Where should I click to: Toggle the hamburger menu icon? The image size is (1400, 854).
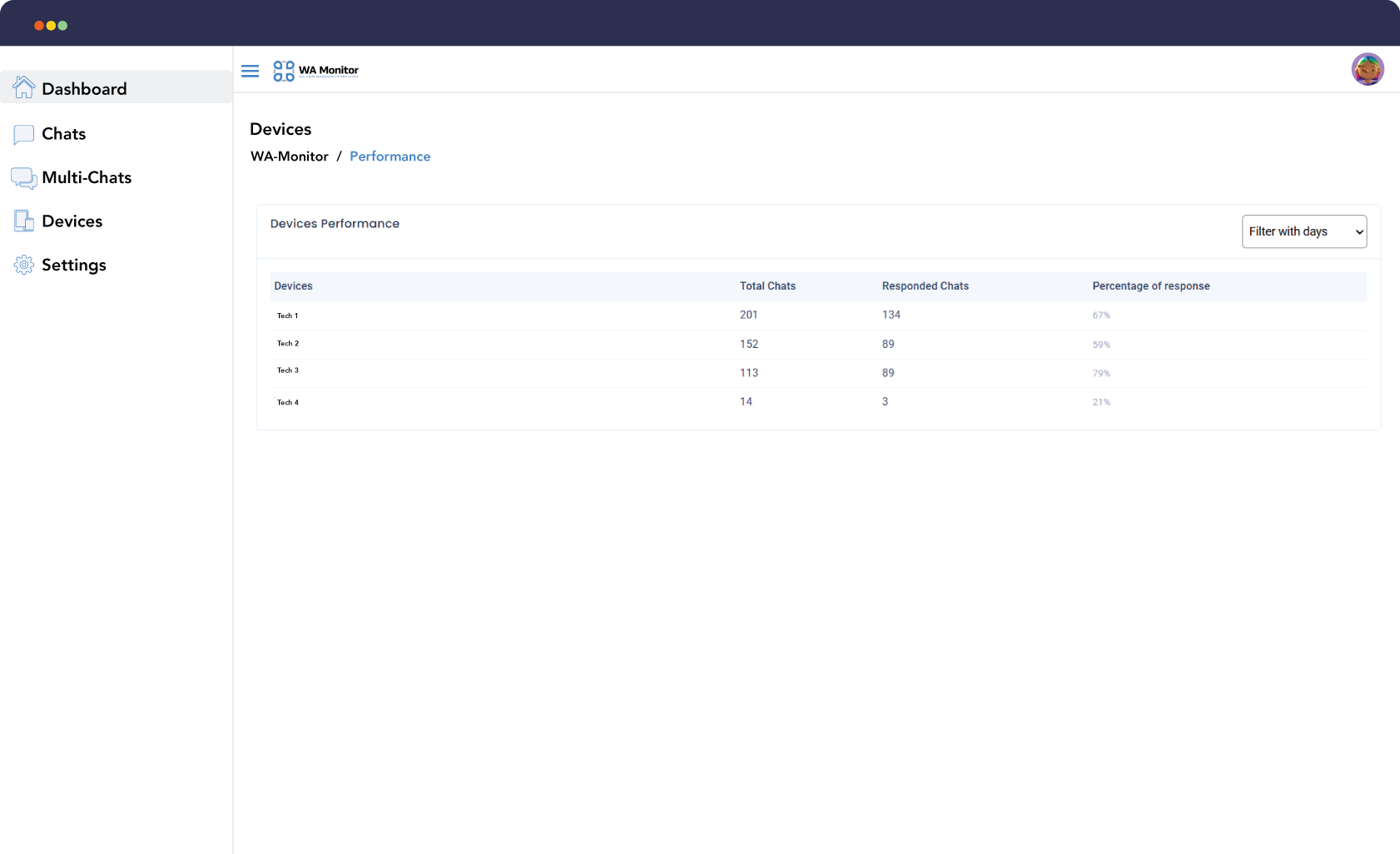250,71
